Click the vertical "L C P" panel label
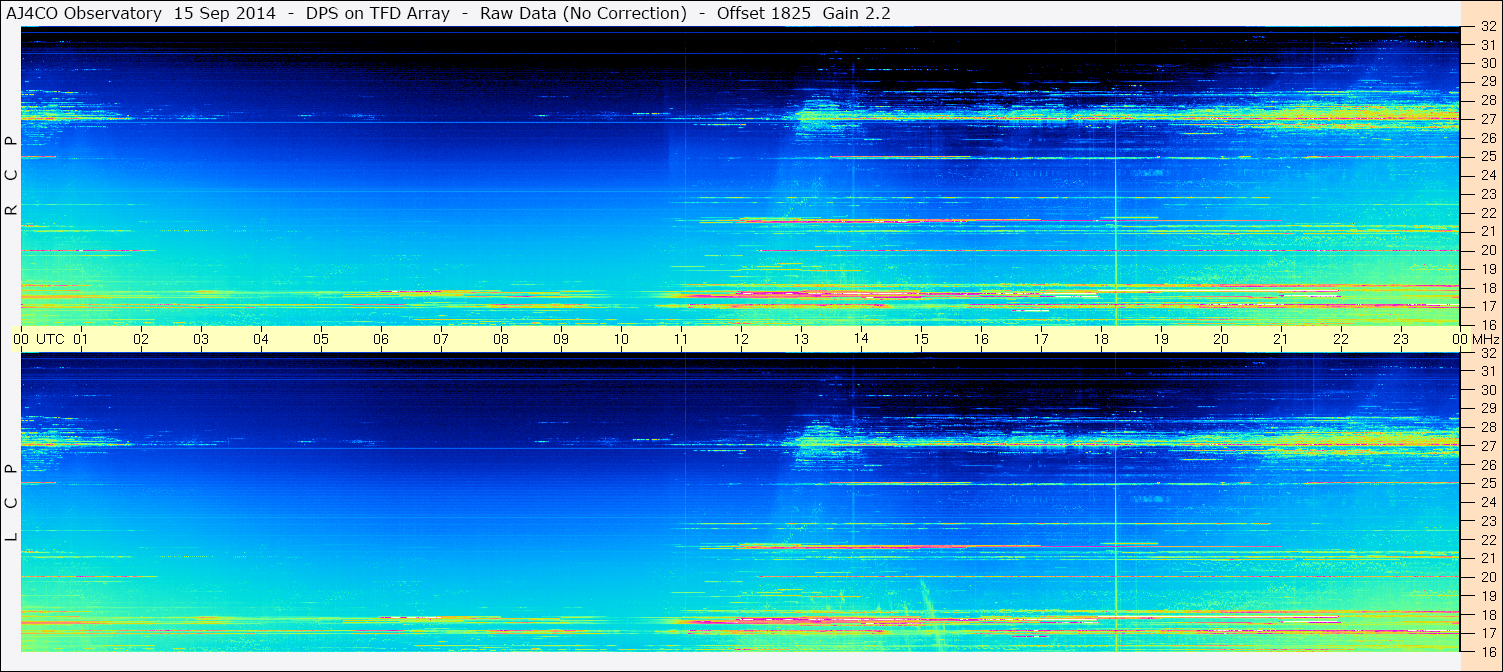Viewport: 1503px width, 672px height. tap(12, 503)
